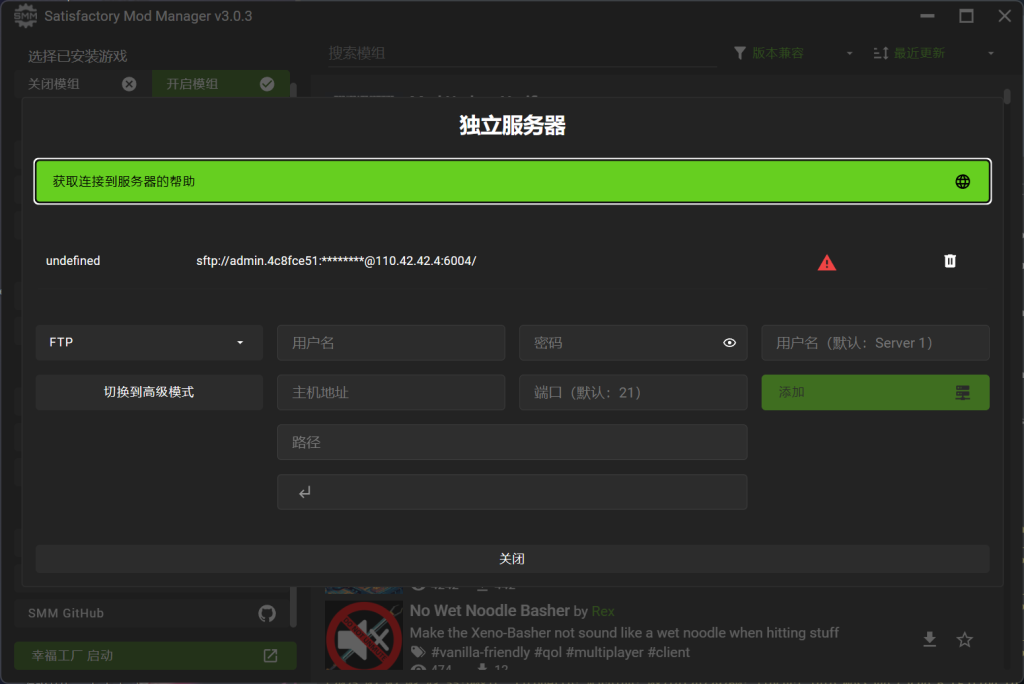Screen dimensions: 1024x684
Task: Select the 开启模组 mods-on toggle
Action: pyautogui.click(x=220, y=84)
